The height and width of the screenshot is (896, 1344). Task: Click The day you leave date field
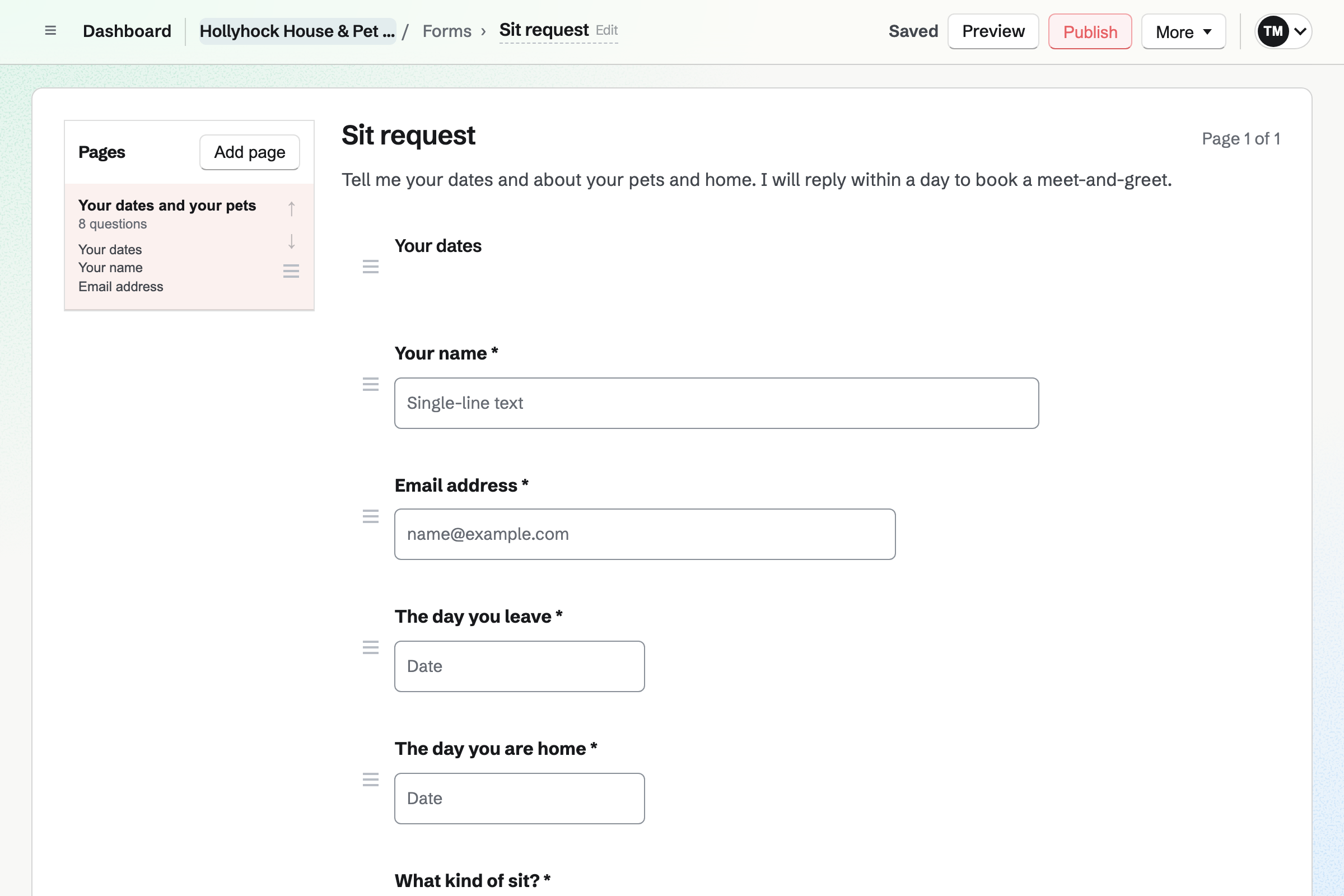click(x=520, y=666)
